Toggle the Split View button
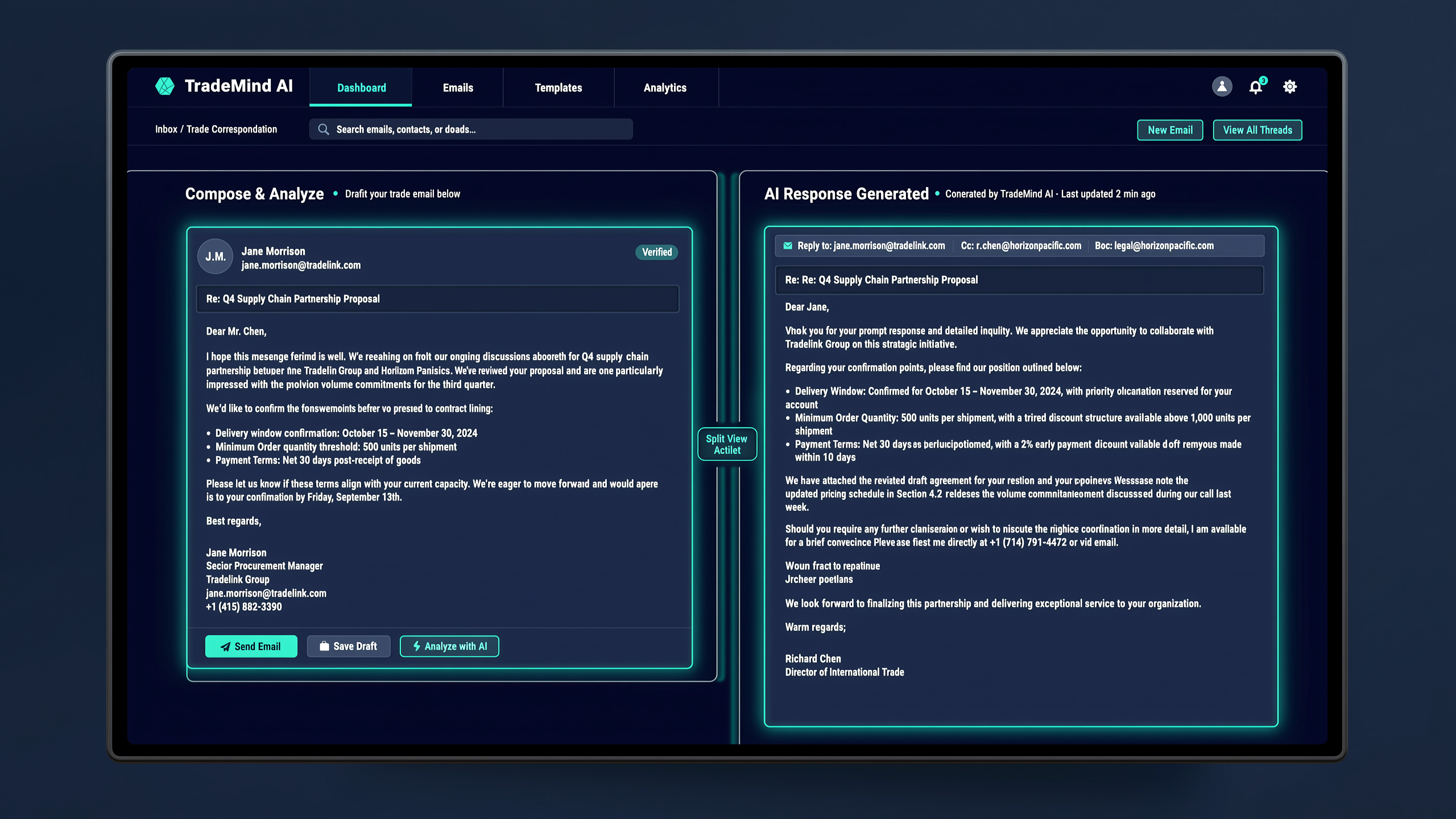Image resolution: width=1456 pixels, height=819 pixels. pos(727,444)
